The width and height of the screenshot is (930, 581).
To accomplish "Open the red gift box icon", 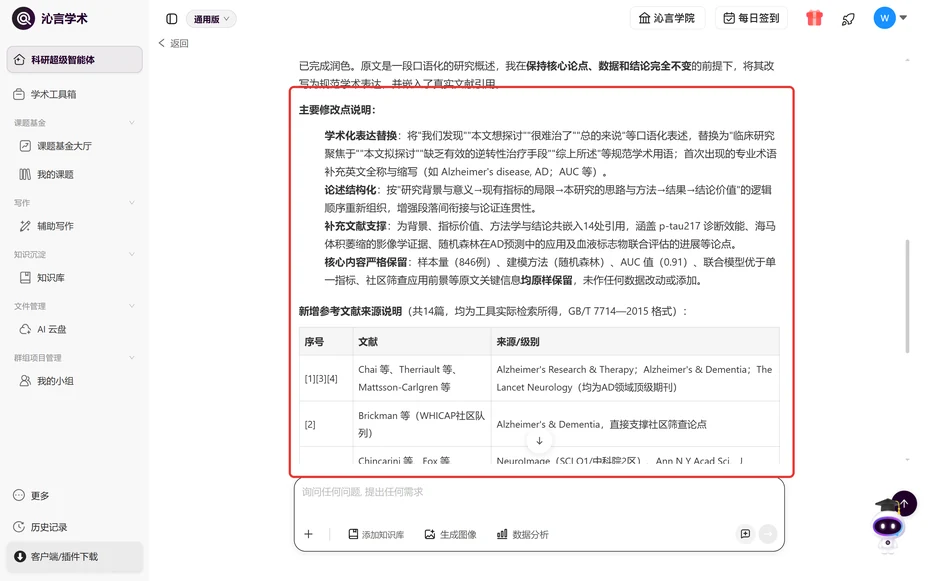I will point(814,18).
